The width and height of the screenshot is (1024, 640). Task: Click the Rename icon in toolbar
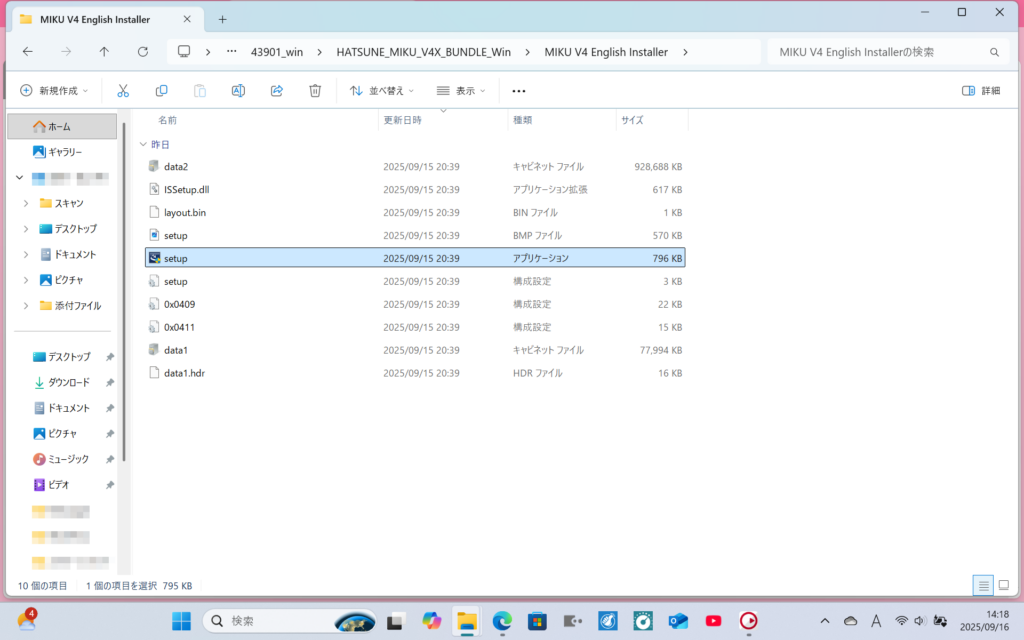point(238,90)
